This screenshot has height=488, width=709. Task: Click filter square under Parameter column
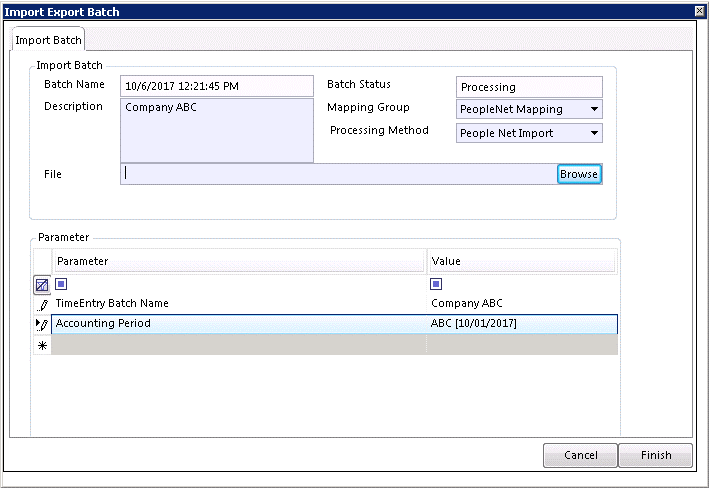click(x=61, y=284)
